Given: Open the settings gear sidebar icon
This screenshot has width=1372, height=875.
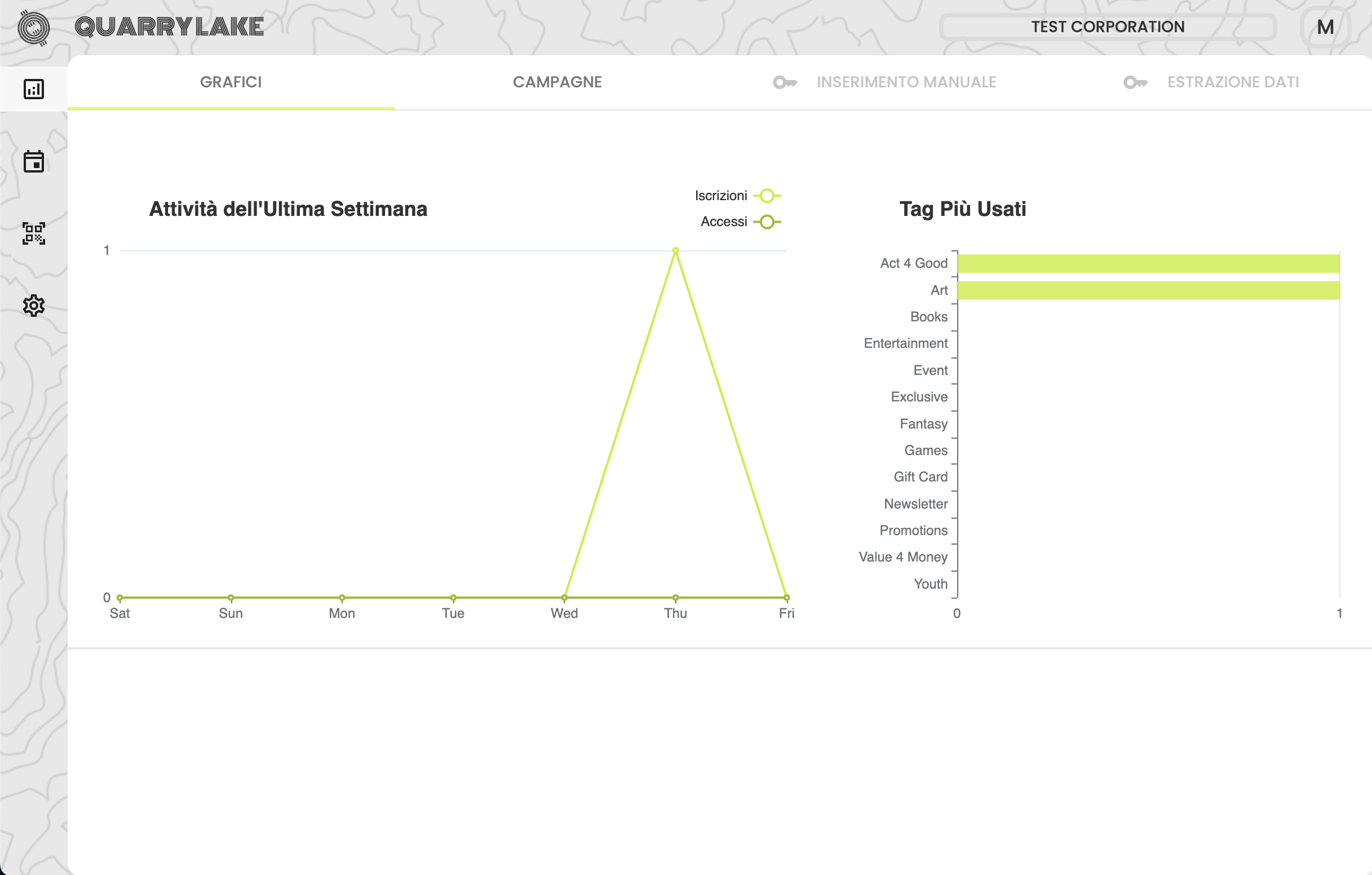Looking at the screenshot, I should coord(34,306).
